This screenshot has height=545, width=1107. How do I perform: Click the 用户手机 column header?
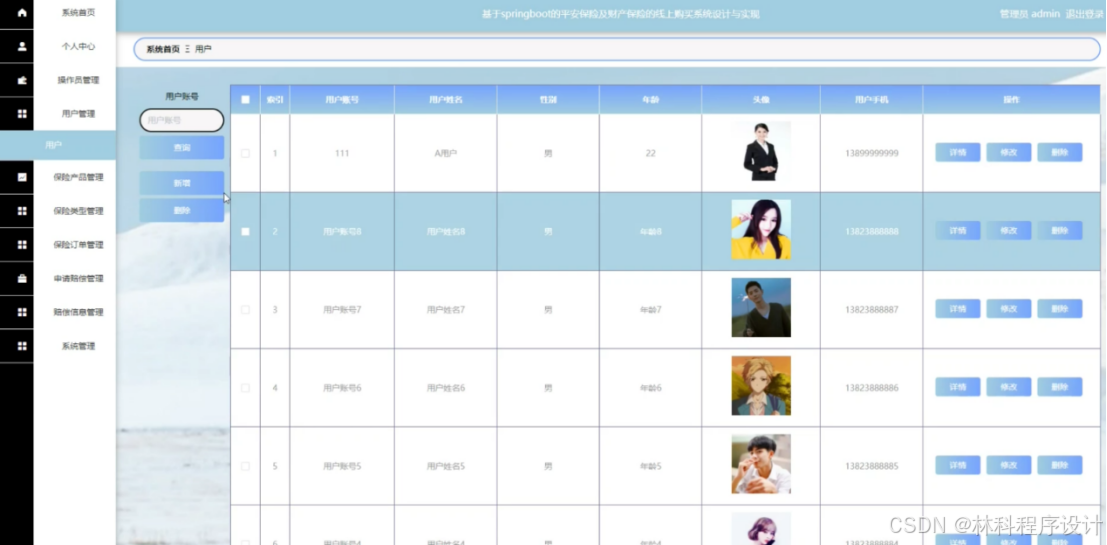coord(871,100)
